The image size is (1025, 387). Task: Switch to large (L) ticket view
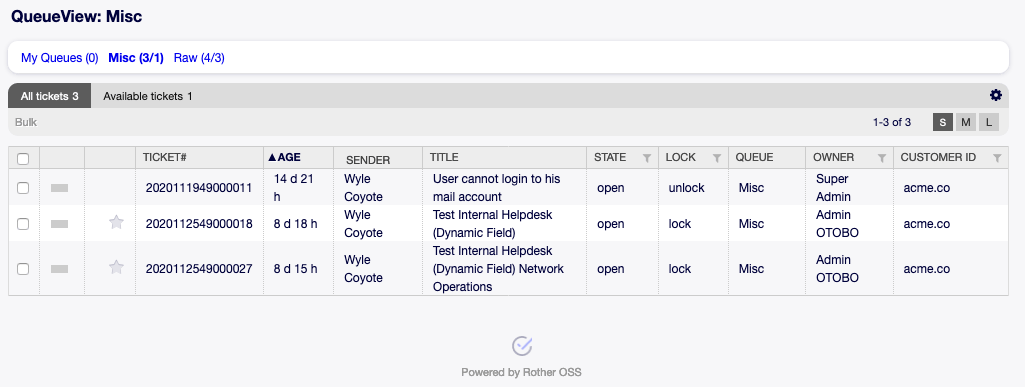pos(988,122)
